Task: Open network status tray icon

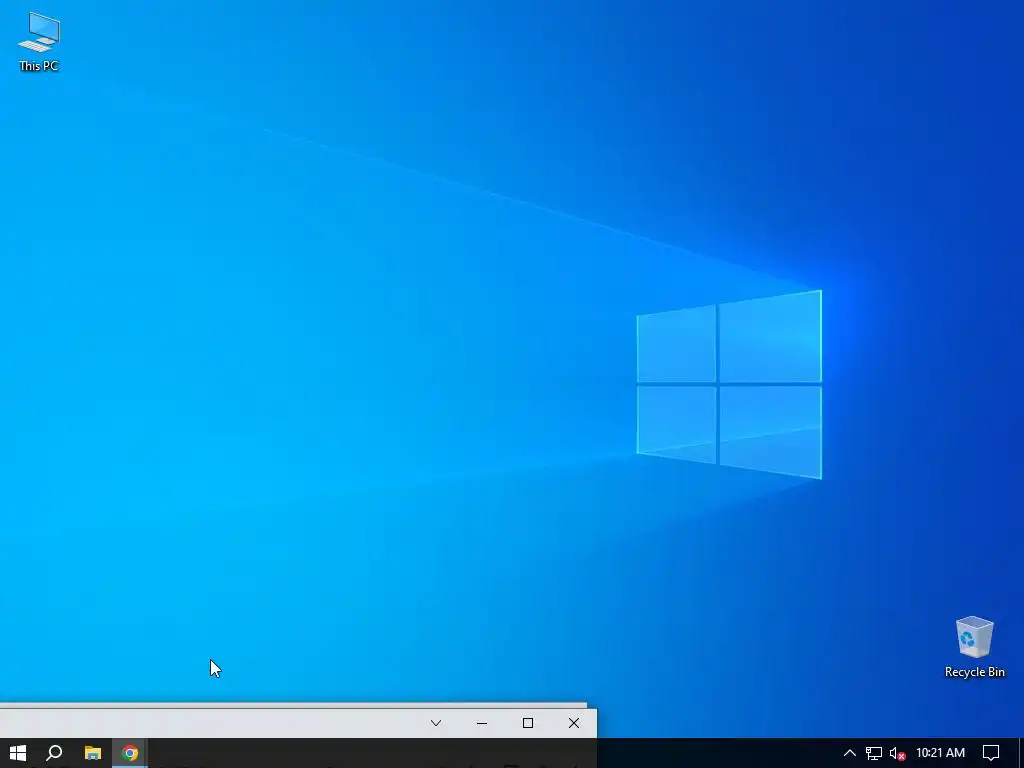Action: 874,753
